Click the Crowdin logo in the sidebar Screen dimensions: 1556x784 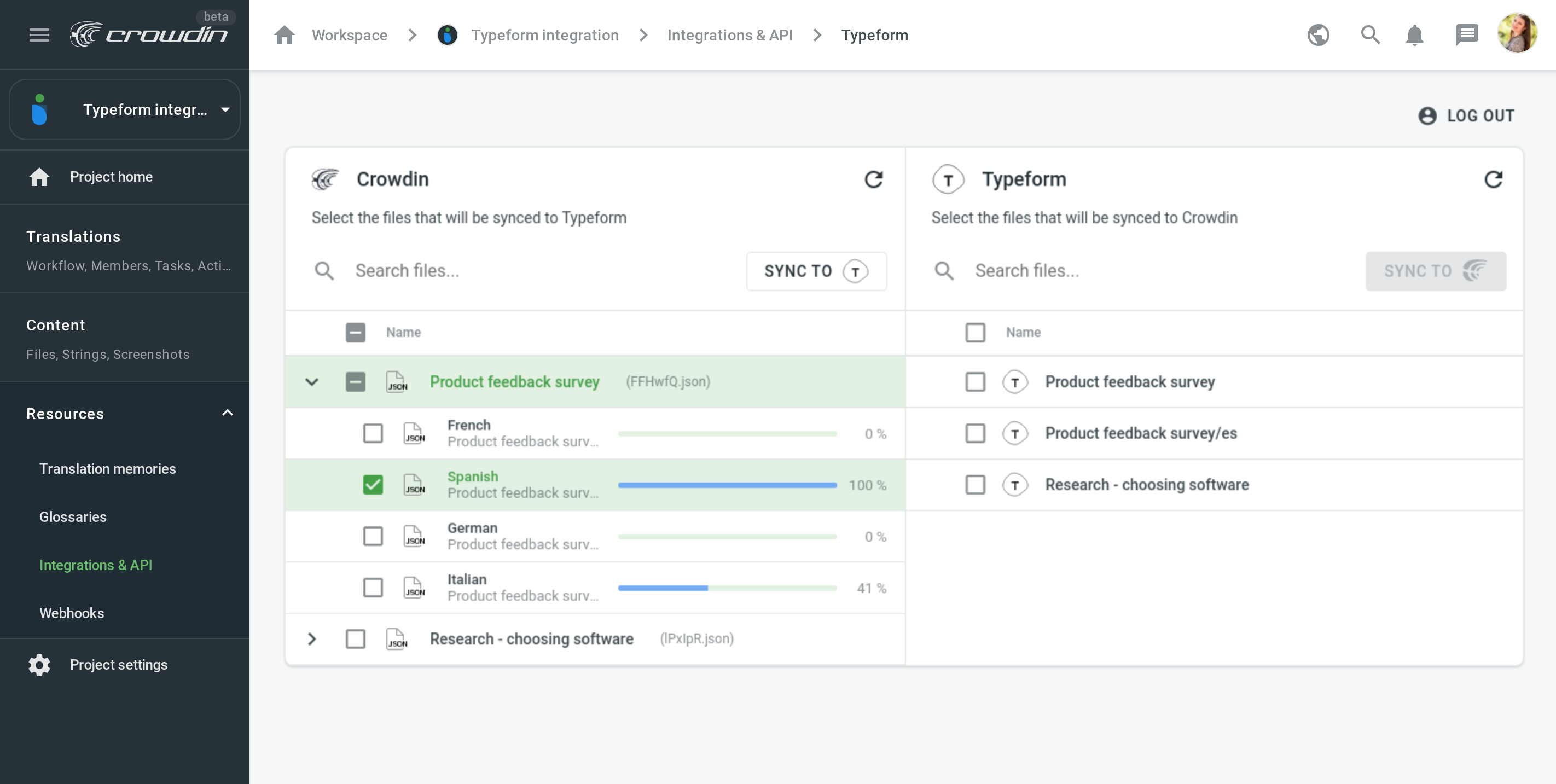(149, 34)
